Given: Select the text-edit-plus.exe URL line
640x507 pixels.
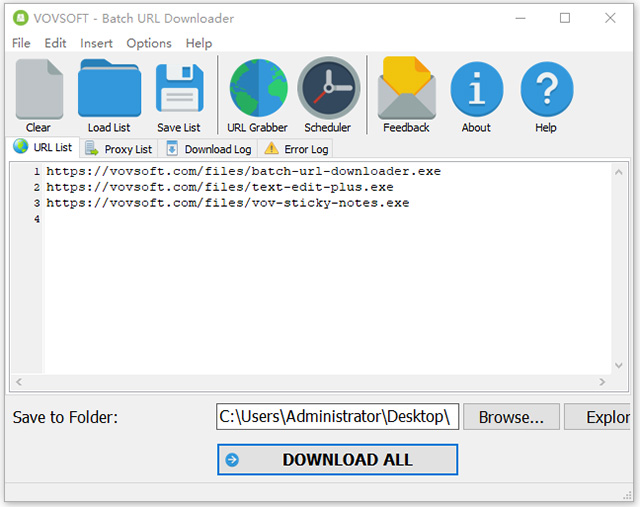Looking at the screenshot, I should 220,187.
